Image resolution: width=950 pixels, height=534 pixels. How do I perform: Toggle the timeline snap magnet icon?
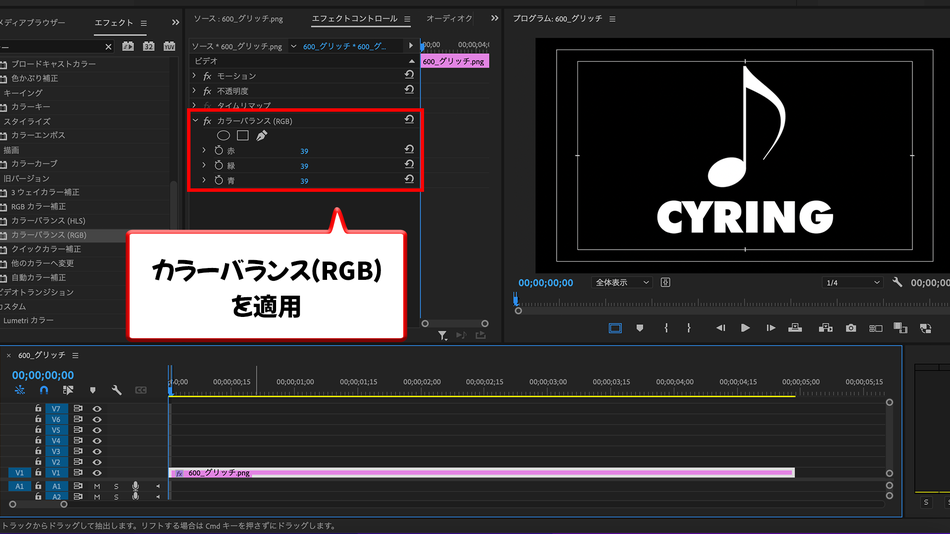(44, 390)
